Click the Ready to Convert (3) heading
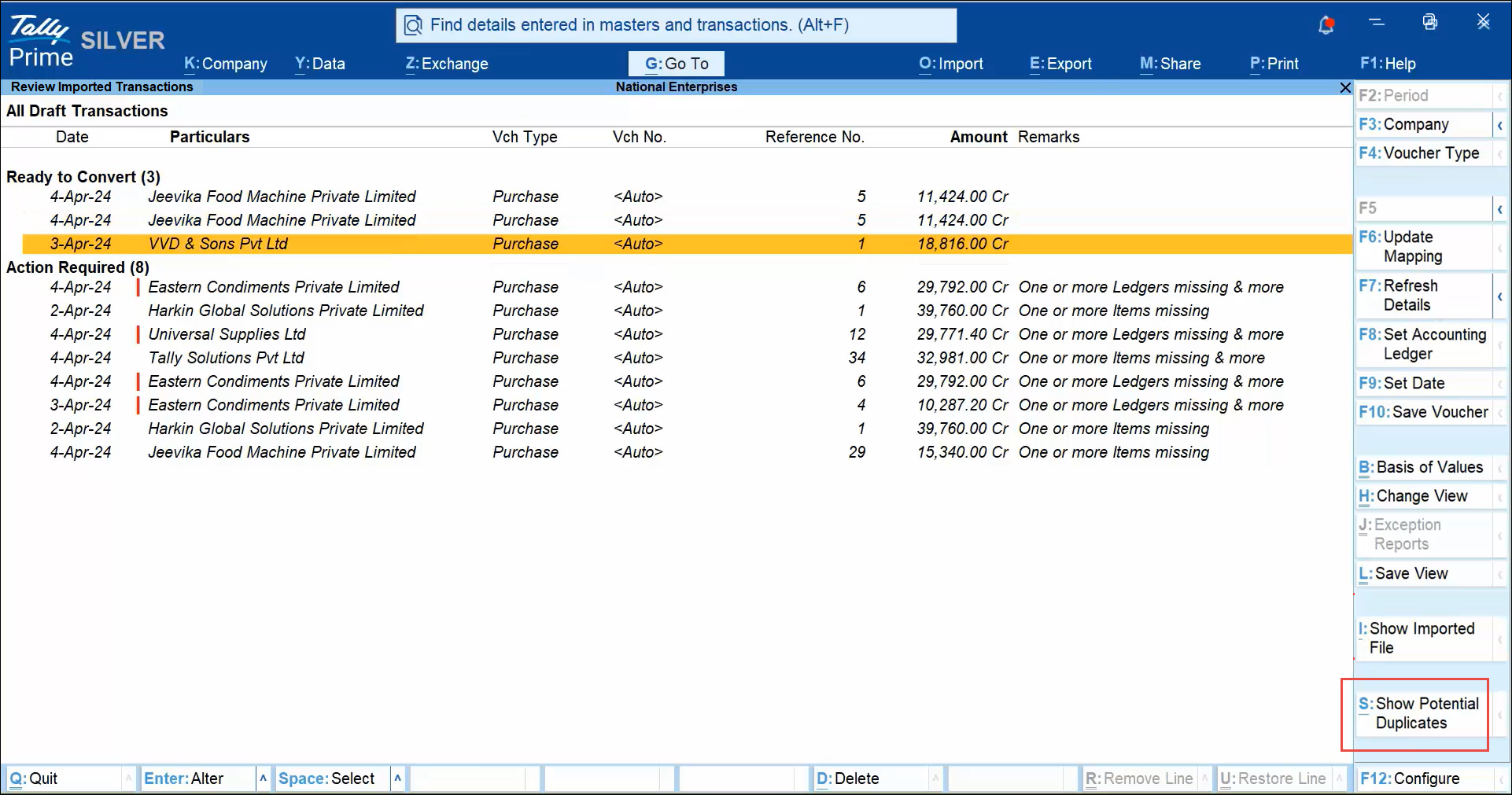This screenshot has width=1512, height=795. pos(83,177)
